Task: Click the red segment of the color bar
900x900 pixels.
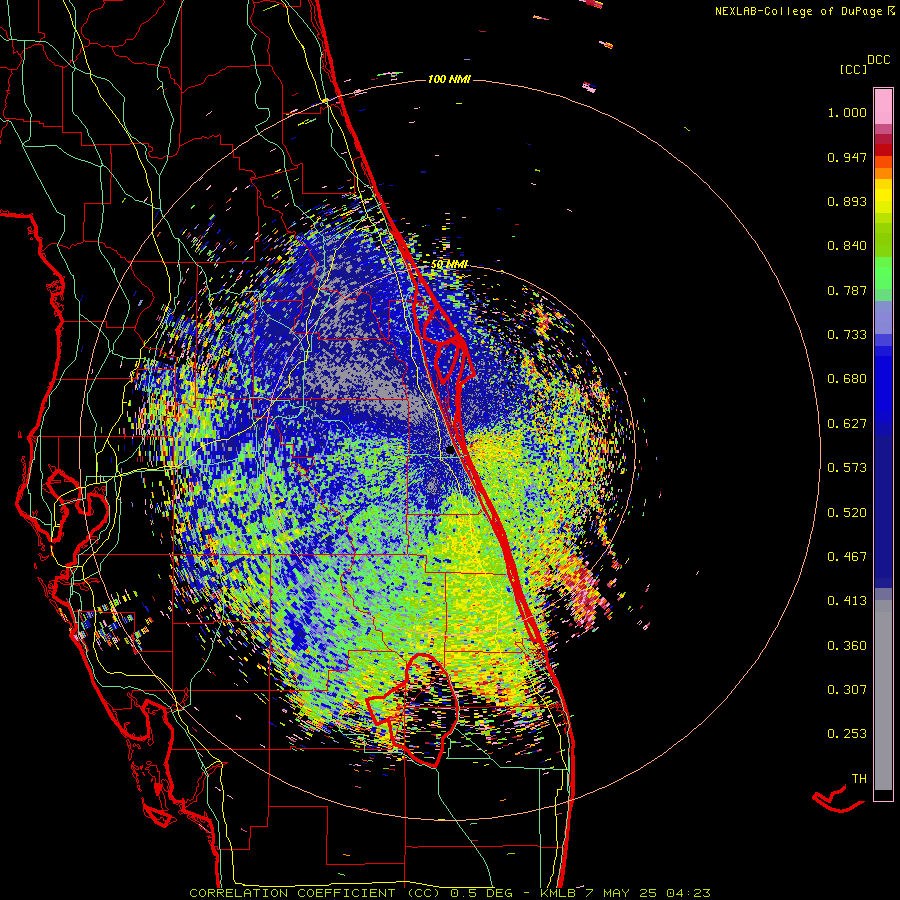Action: pyautogui.click(x=883, y=150)
